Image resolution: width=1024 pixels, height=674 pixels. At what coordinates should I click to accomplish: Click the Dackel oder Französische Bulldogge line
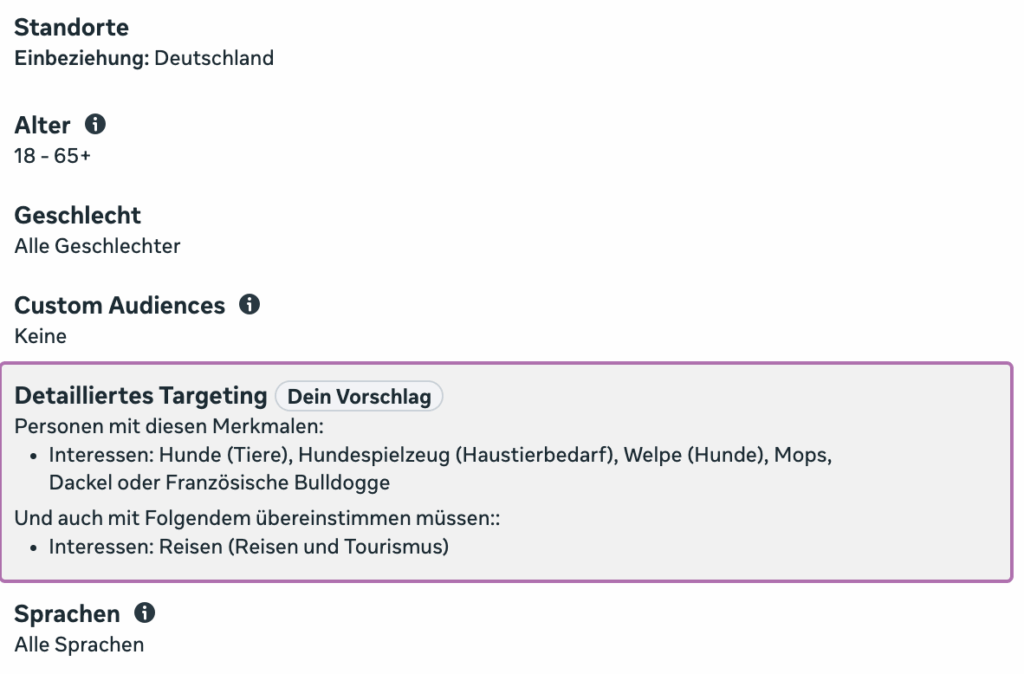[x=219, y=483]
